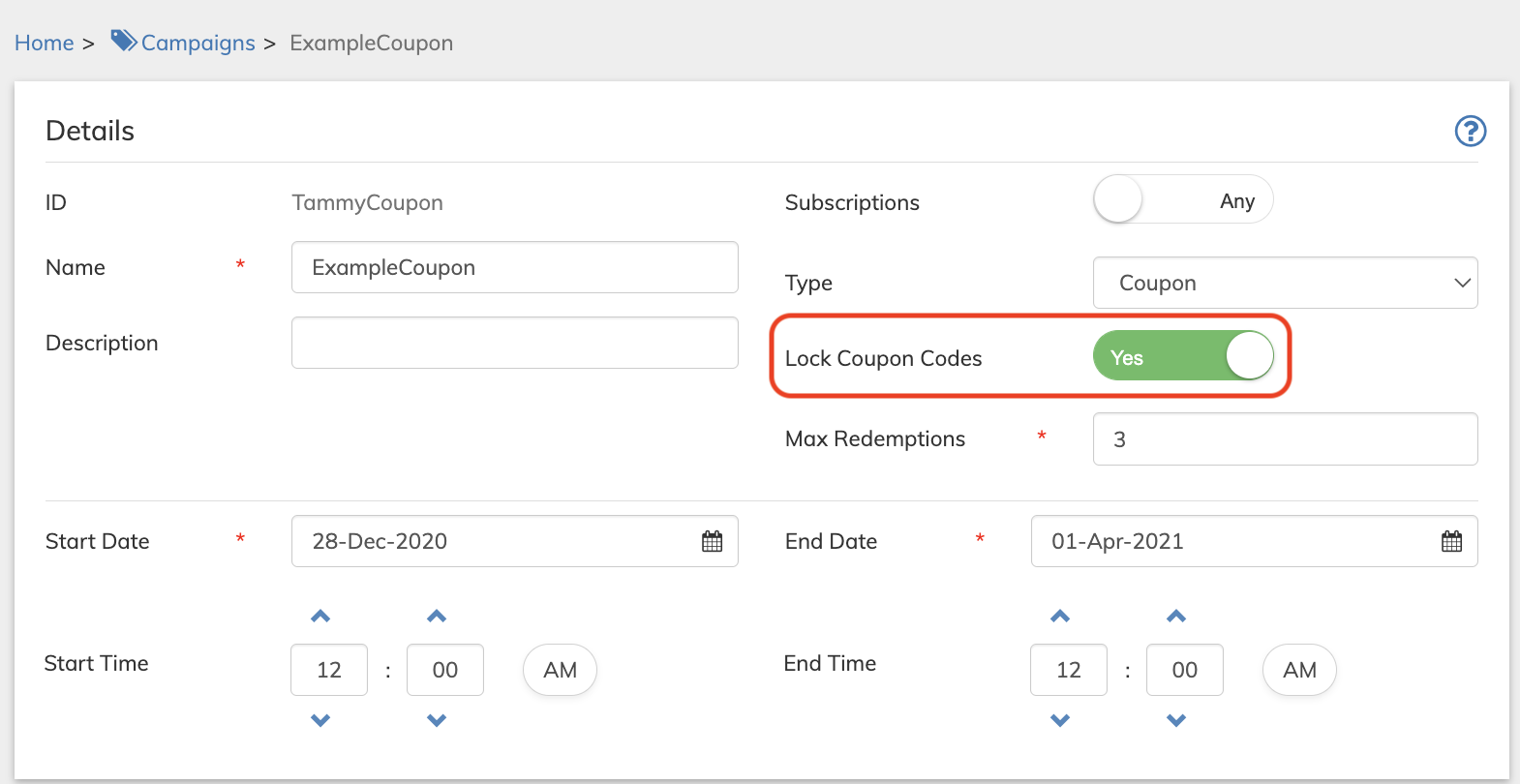Switch End Time AM/PM button
This screenshot has width=1520, height=784.
(x=1299, y=670)
